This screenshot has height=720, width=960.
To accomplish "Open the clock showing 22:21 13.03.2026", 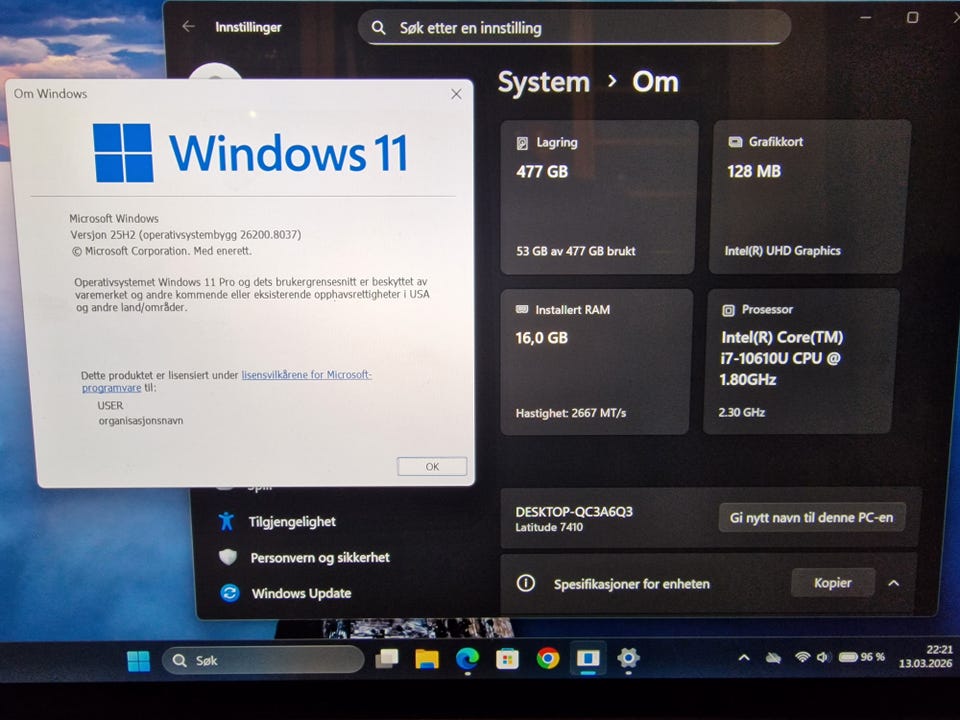I will [925, 656].
